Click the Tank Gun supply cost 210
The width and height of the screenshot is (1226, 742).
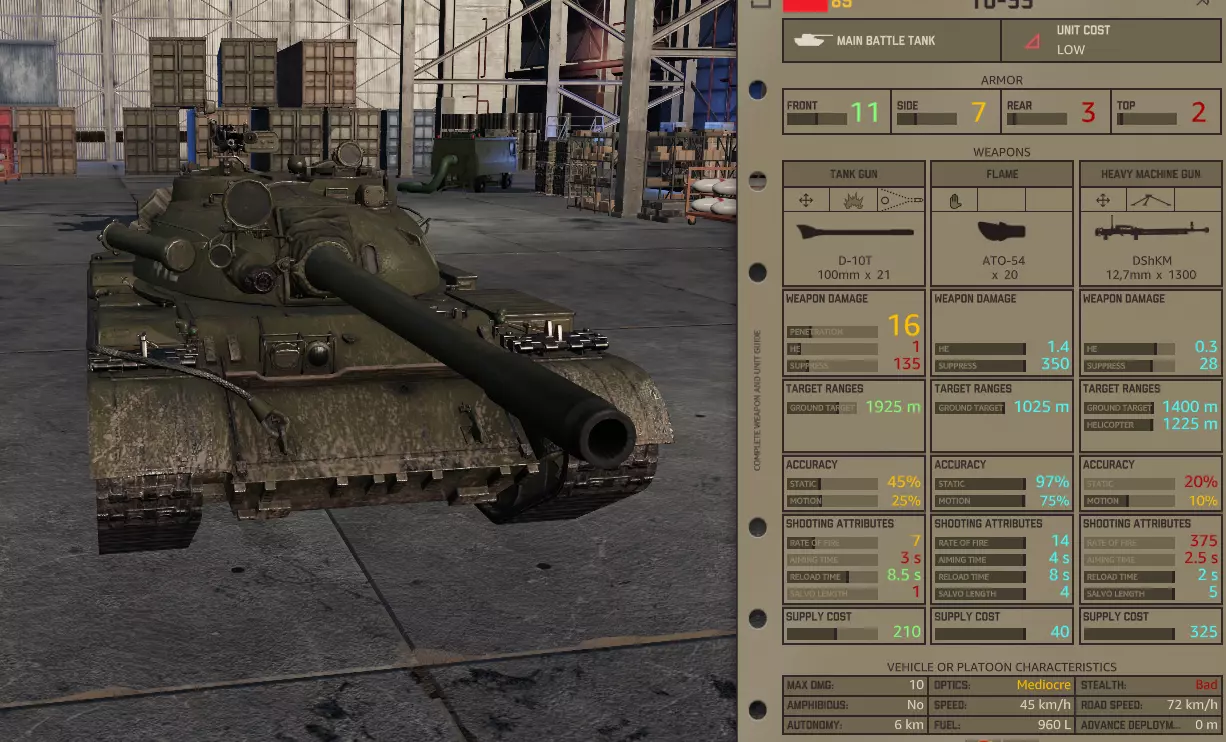tap(907, 632)
